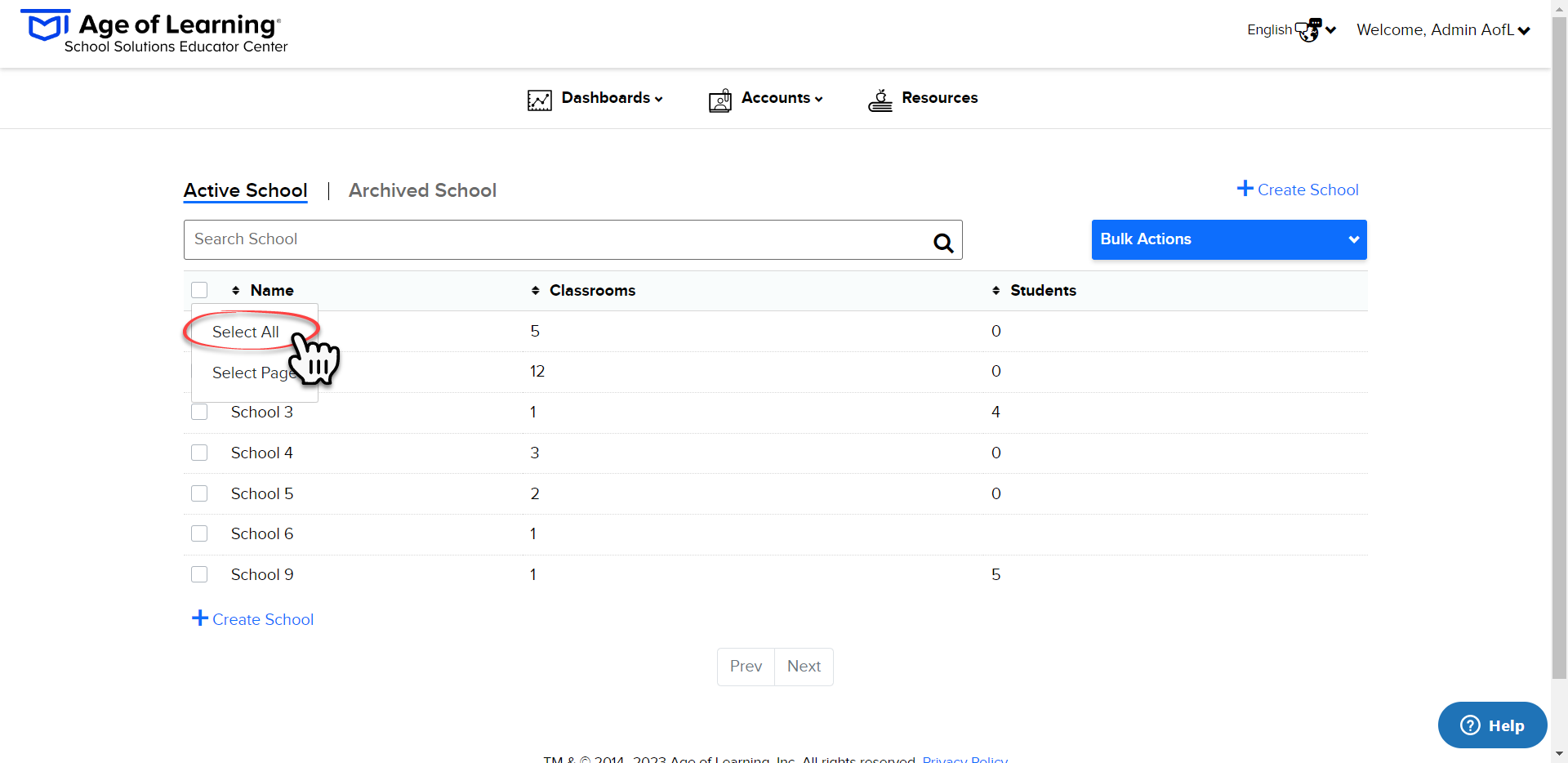Switch to the Archived School tab
1568x763 pixels.
coord(422,190)
